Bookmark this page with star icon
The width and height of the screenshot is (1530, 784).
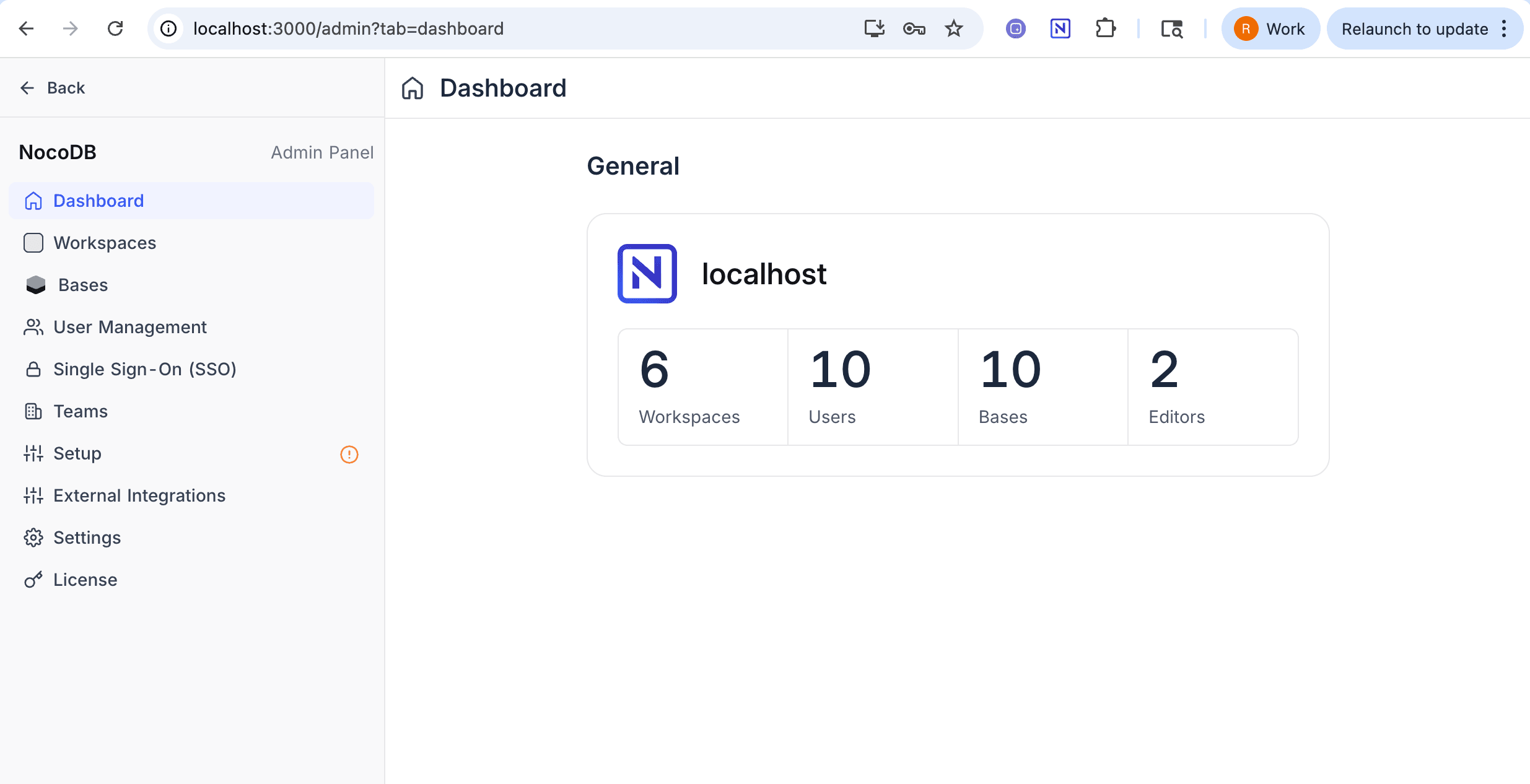[953, 28]
